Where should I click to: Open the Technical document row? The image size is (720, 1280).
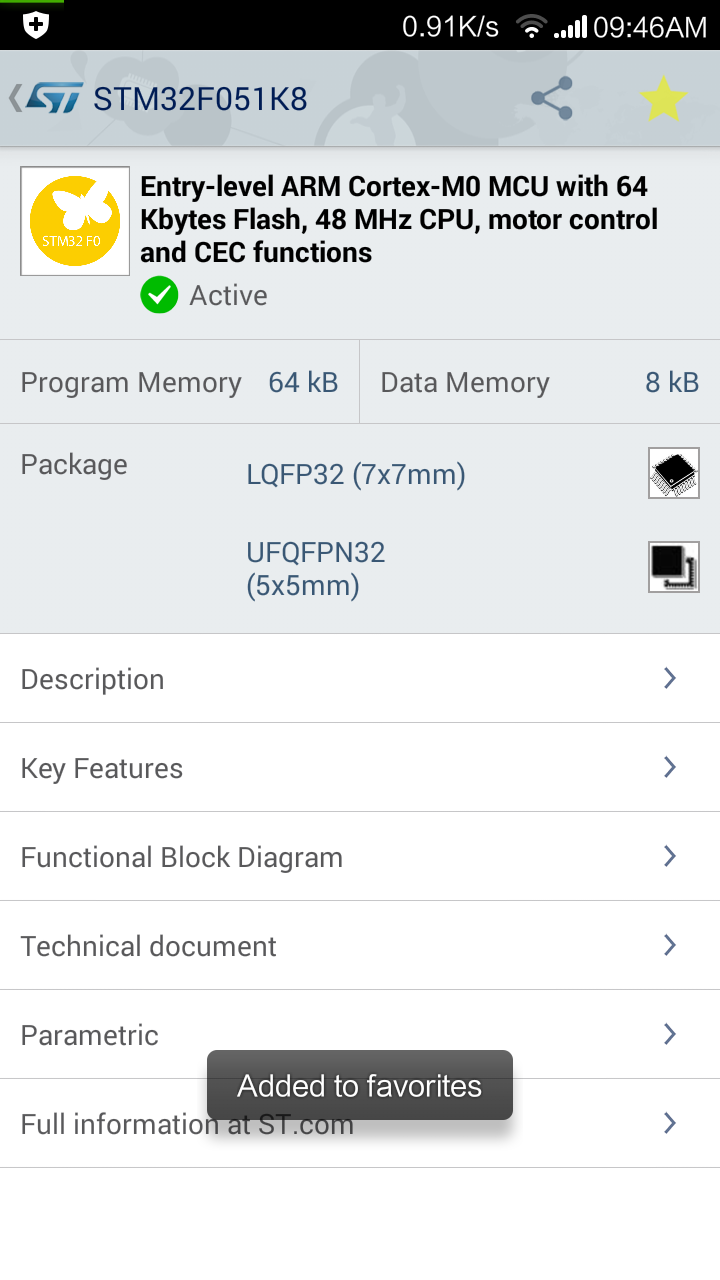point(360,946)
